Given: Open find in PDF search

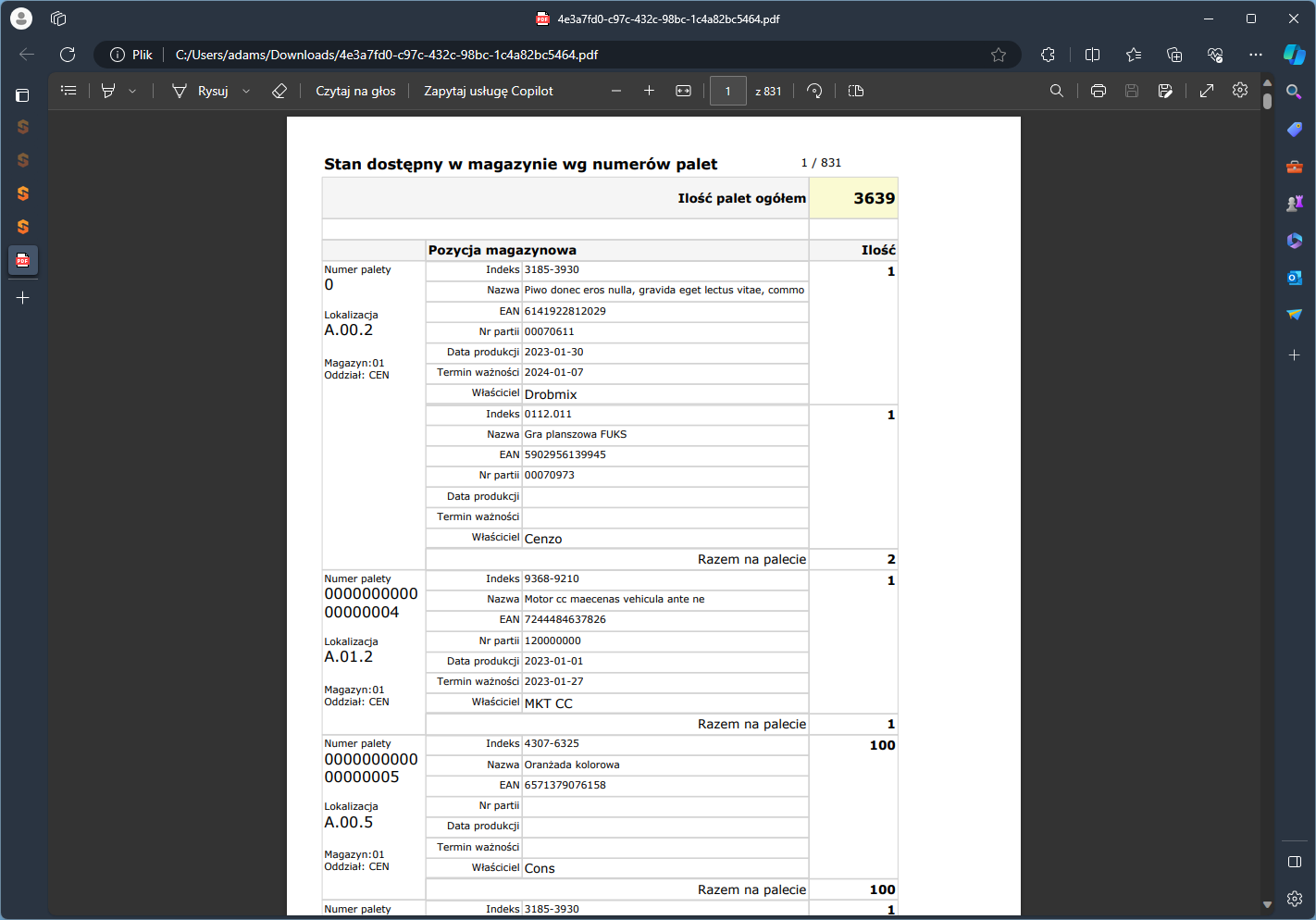Looking at the screenshot, I should 1056,91.
